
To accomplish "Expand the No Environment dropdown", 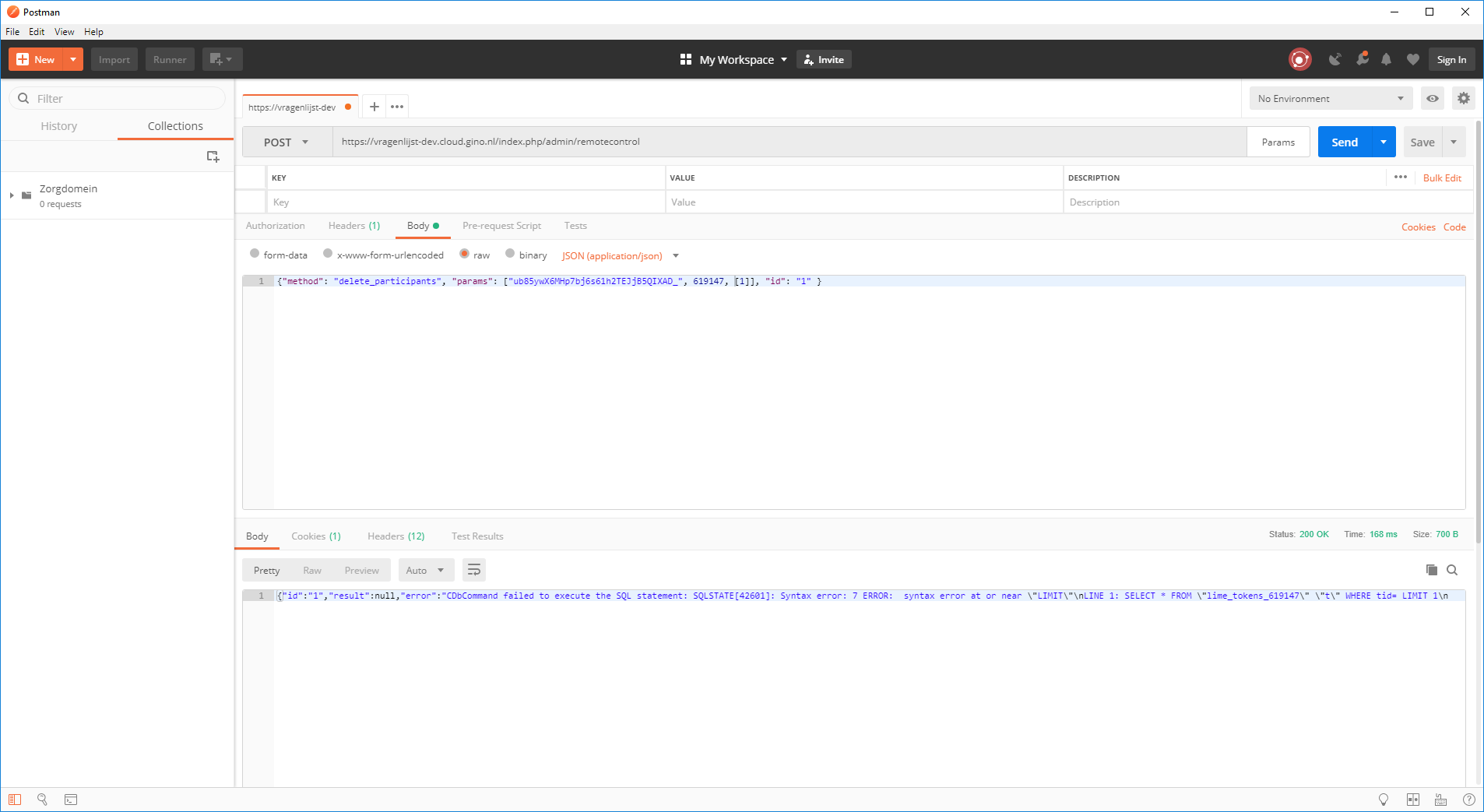I will [1330, 99].
